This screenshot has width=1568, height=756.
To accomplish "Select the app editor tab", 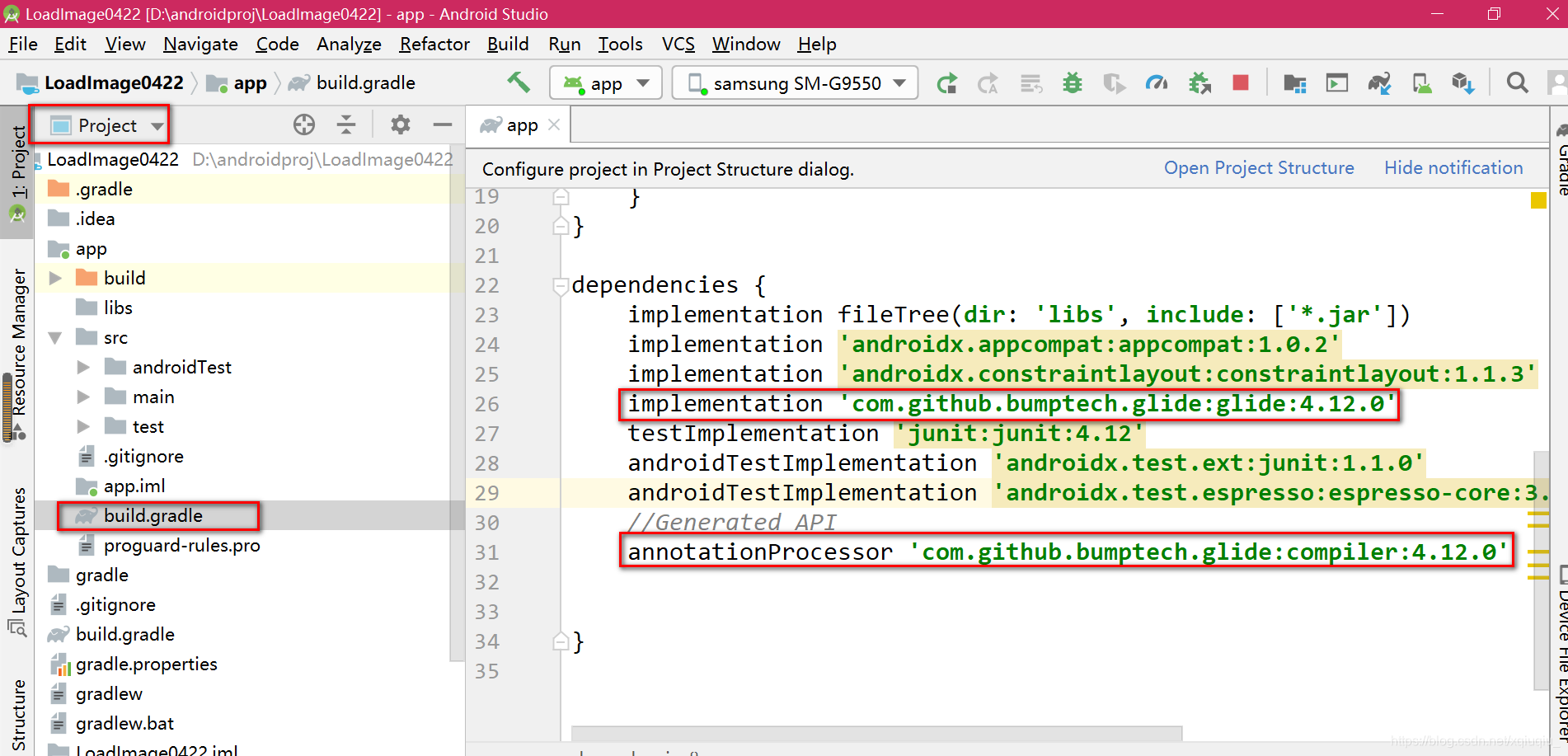I will coord(520,124).
